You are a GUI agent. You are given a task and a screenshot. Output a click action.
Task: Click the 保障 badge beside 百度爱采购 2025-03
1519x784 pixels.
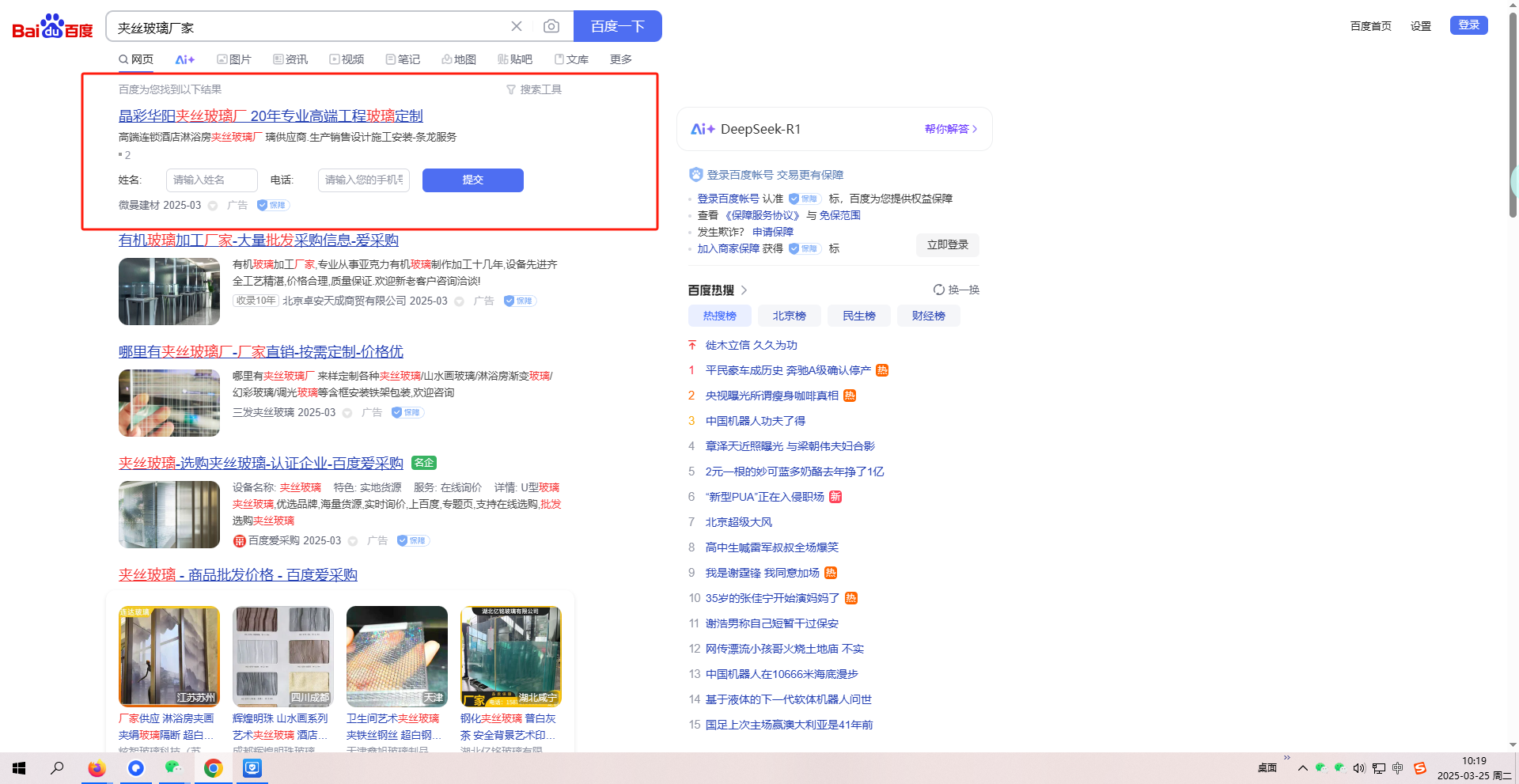click(413, 540)
